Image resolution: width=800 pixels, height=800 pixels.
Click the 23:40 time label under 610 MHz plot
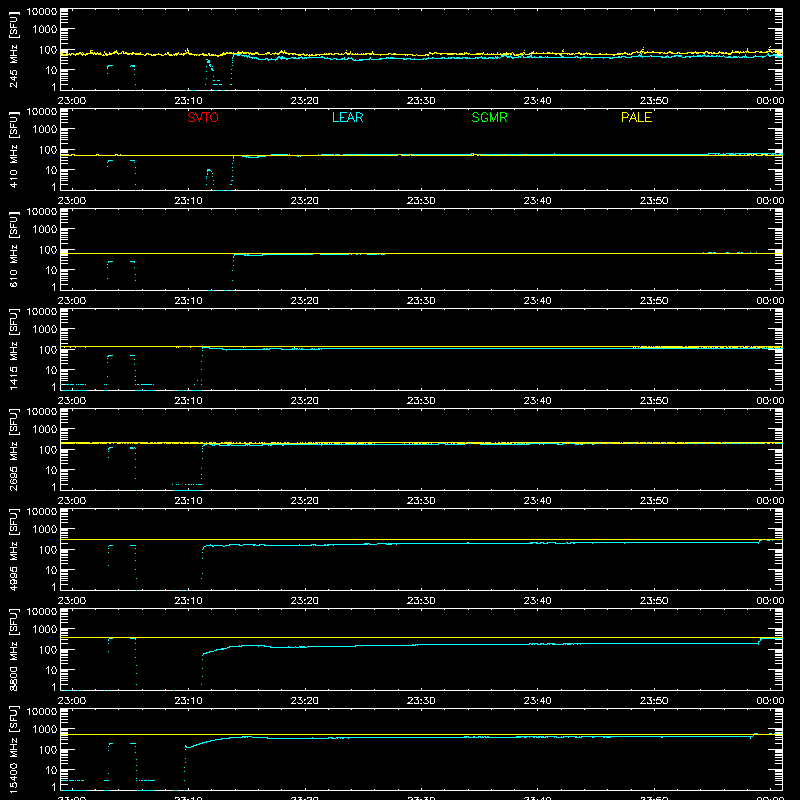pos(537,301)
